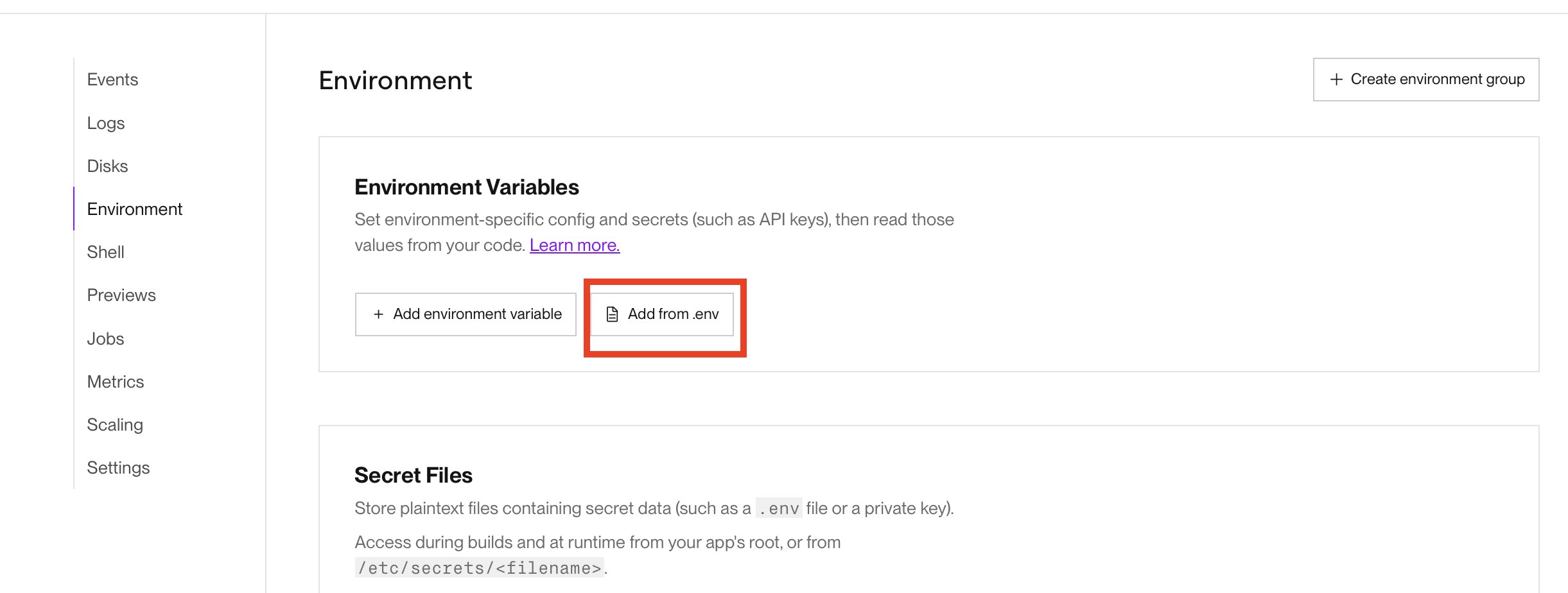Click the Add environment variable button
The height and width of the screenshot is (593, 1568).
(x=466, y=314)
